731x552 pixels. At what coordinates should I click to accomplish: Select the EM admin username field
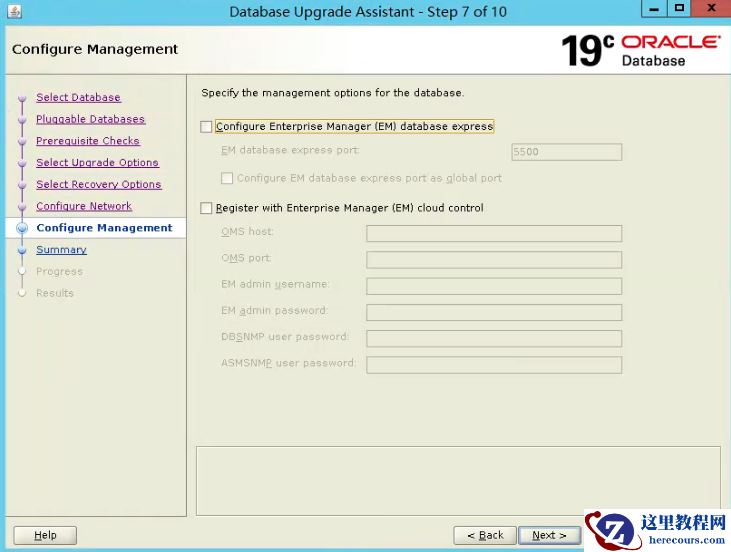[x=494, y=286]
